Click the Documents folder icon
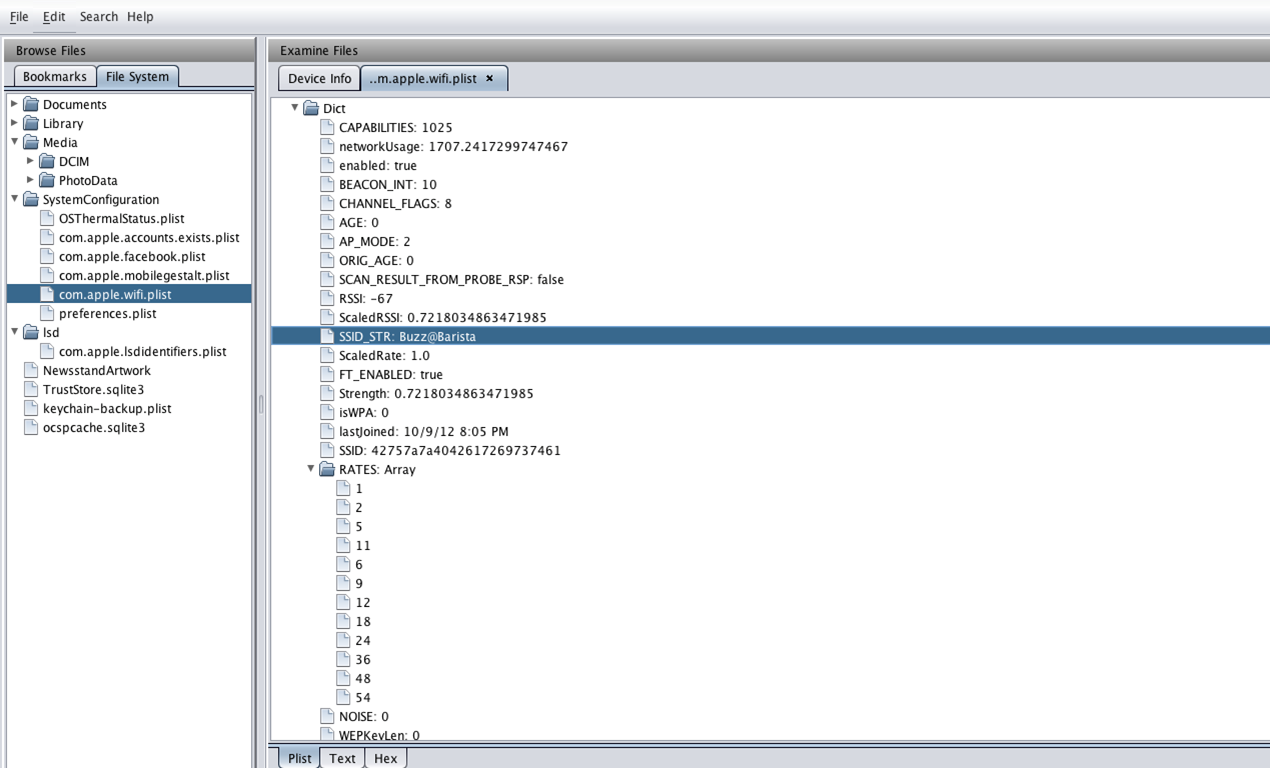Screen dimensions: 1270x768 pos(31,104)
